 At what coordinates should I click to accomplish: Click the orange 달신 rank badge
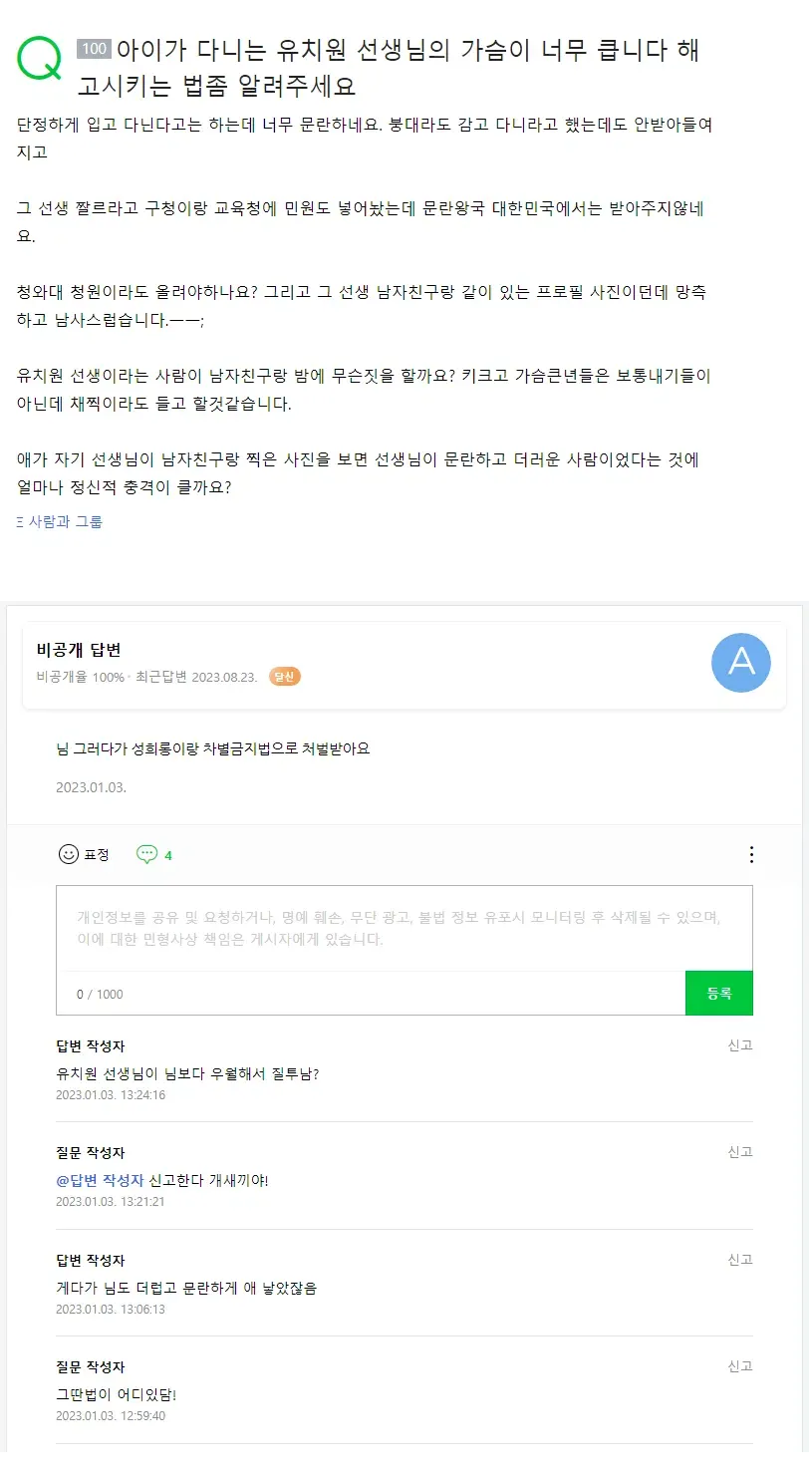285,677
